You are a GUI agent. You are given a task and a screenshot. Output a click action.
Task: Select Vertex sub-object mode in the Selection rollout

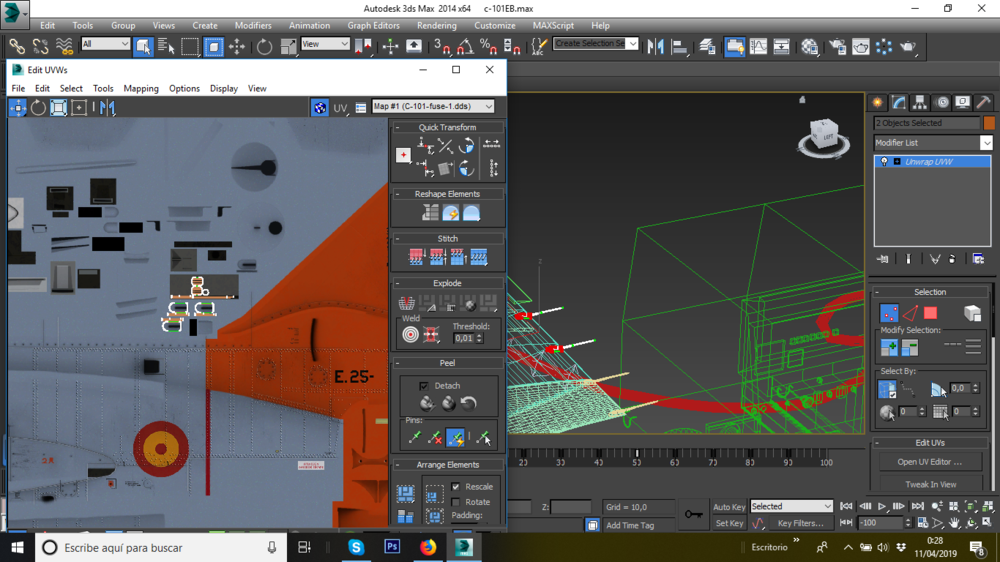click(x=888, y=314)
